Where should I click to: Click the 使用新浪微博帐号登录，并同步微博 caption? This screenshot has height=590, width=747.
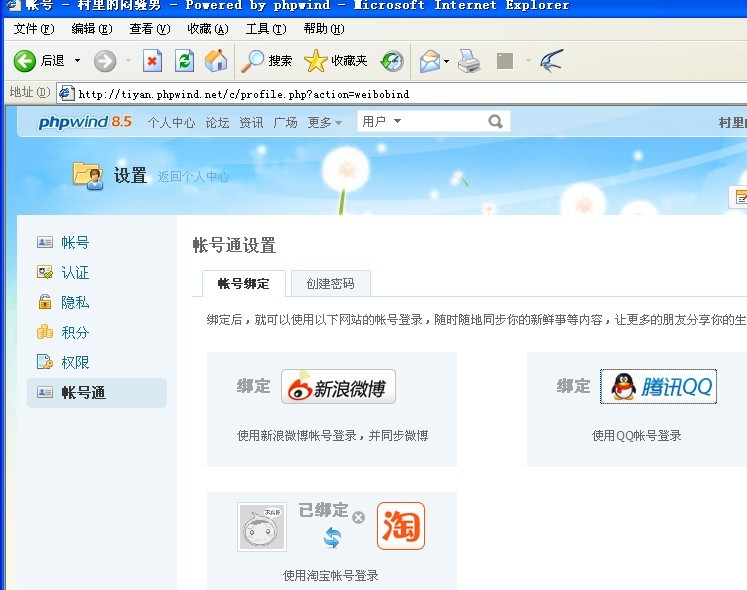333,435
